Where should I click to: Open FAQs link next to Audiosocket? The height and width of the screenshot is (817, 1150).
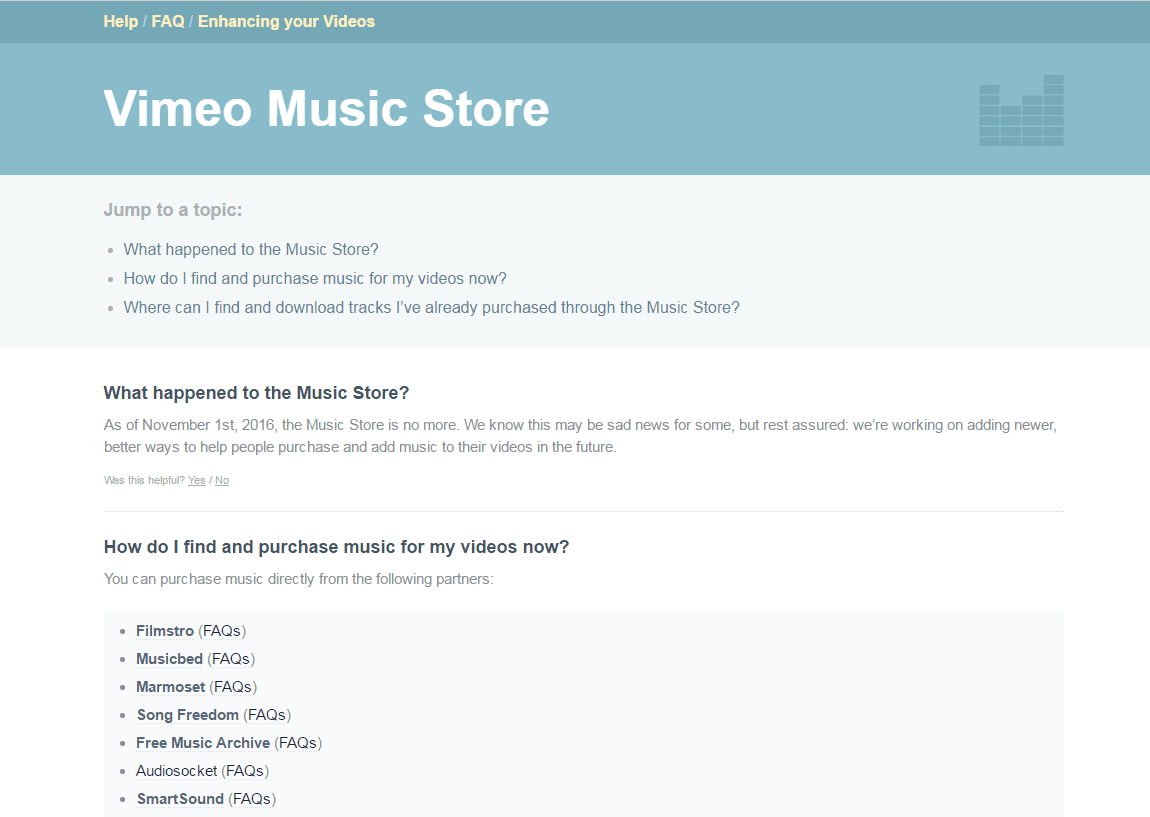point(245,770)
